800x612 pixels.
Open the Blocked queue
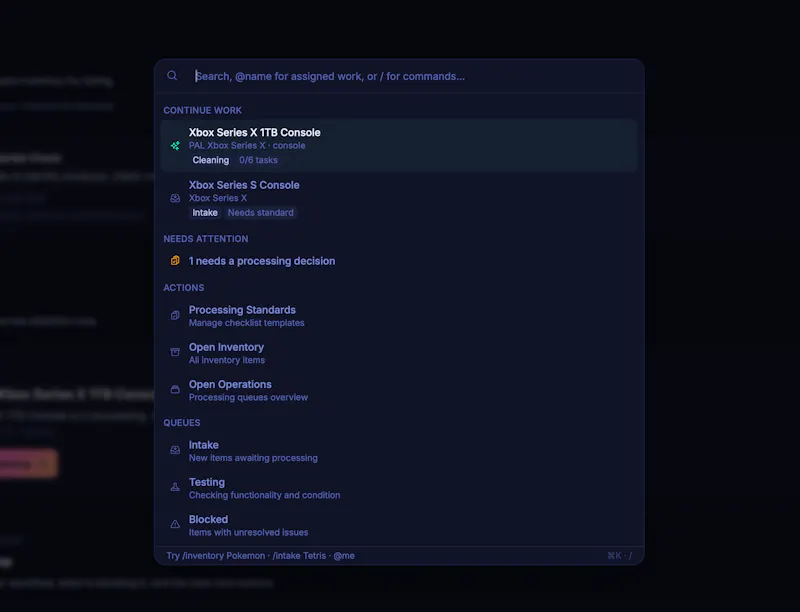point(399,525)
